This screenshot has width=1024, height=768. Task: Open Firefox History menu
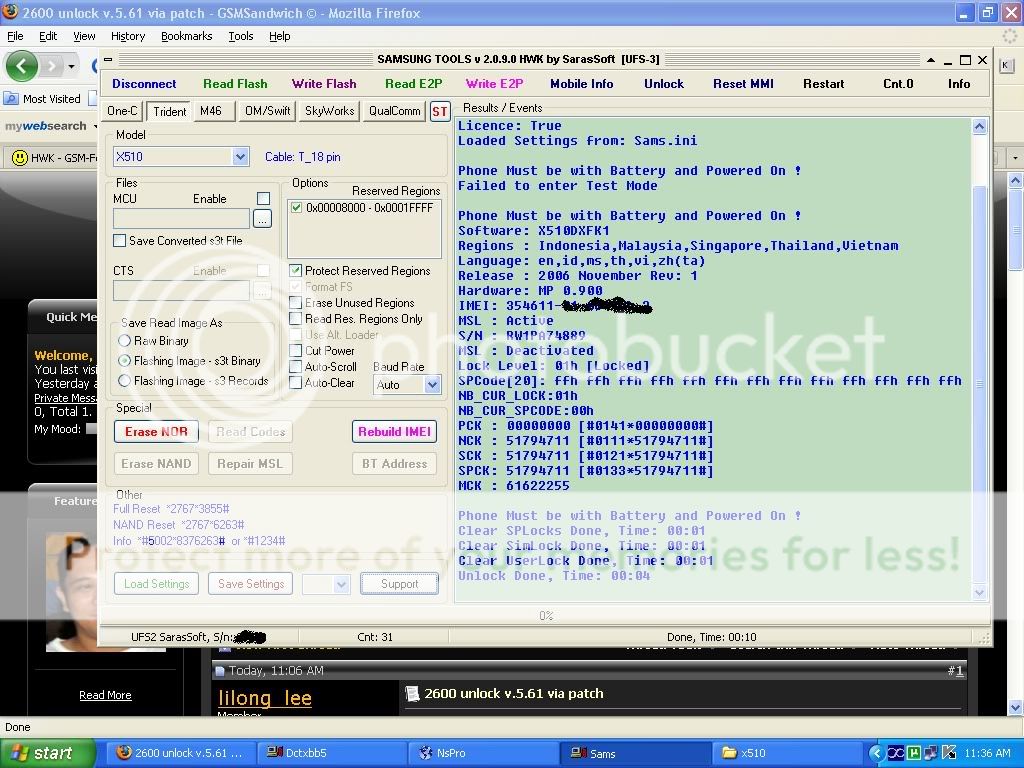pos(128,36)
